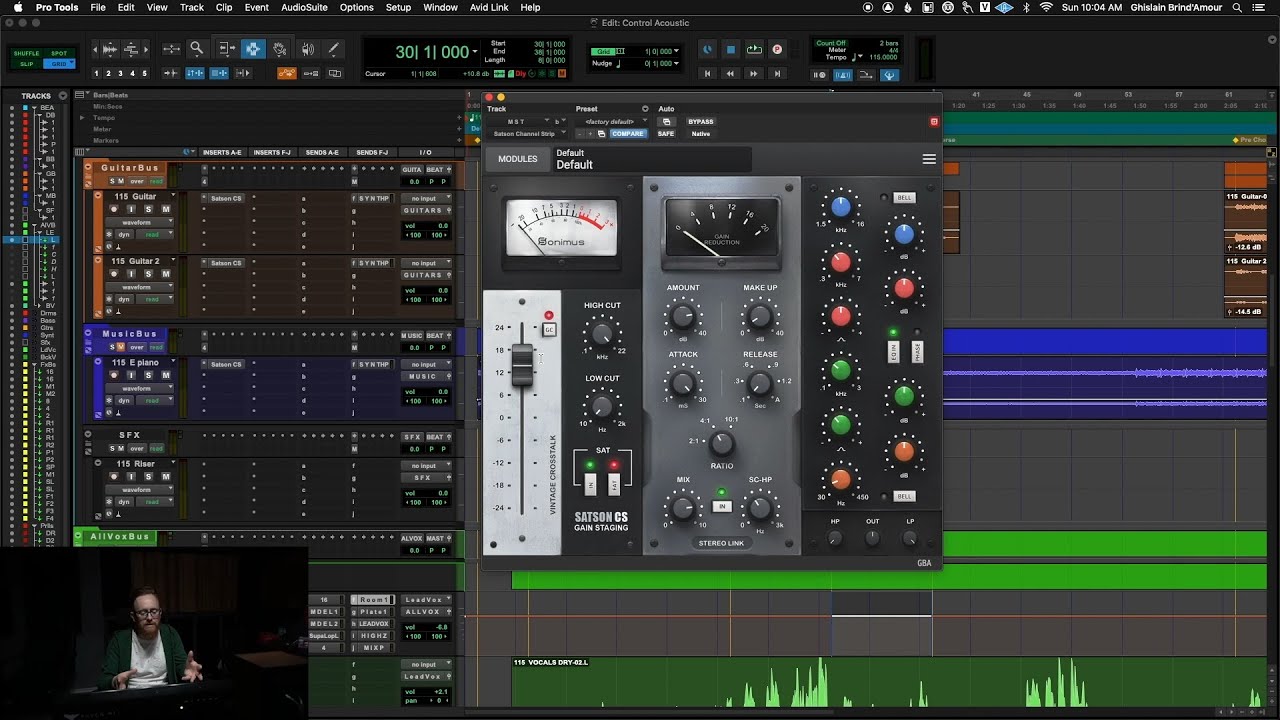Image resolution: width=1280 pixels, height=720 pixels.
Task: Open the Clip menu
Action: click(224, 7)
